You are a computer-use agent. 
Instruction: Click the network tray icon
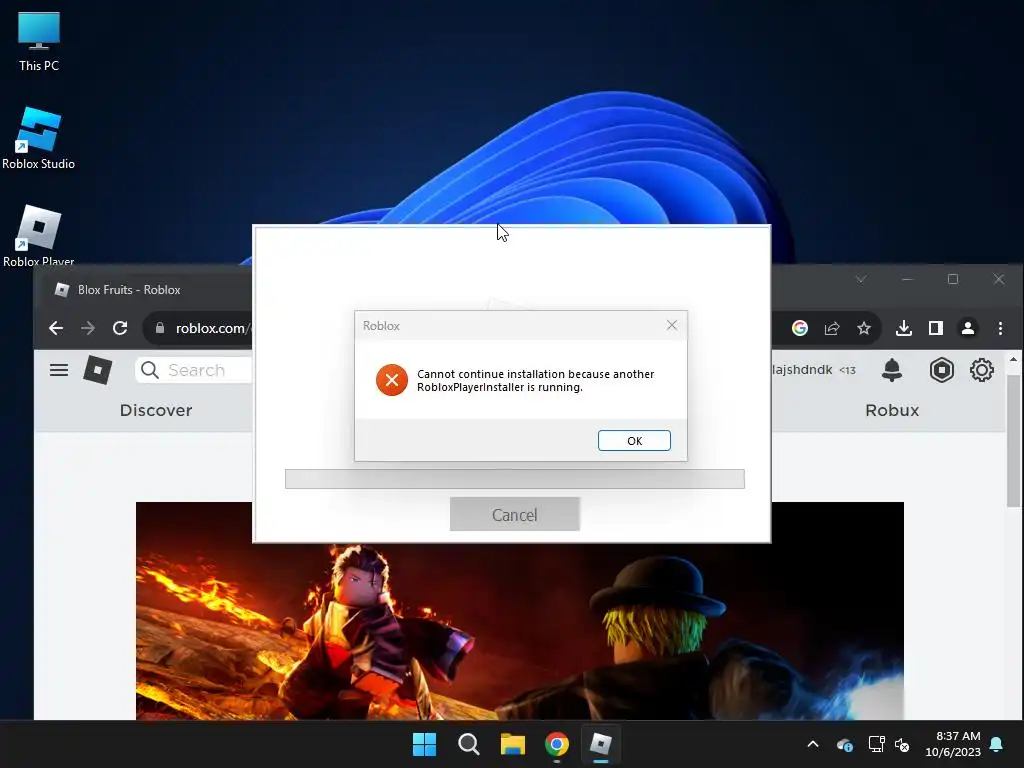coord(876,744)
